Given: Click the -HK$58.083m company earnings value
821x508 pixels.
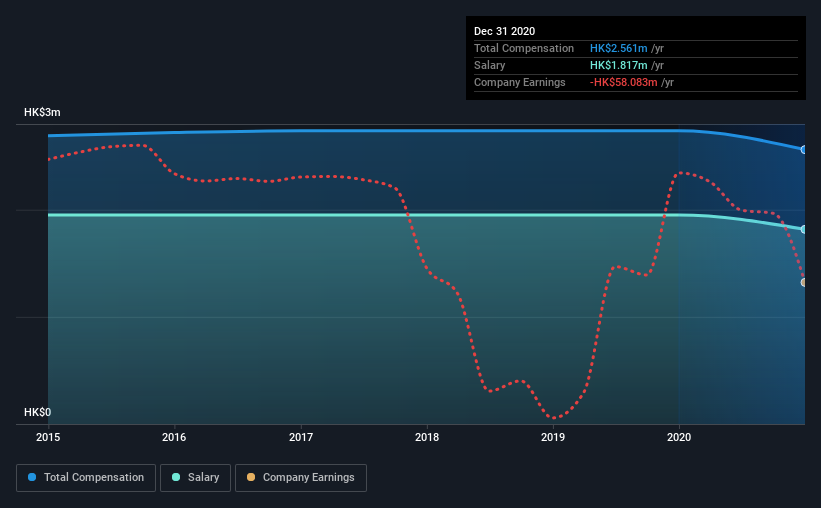Looking at the screenshot, I should pos(623,82).
